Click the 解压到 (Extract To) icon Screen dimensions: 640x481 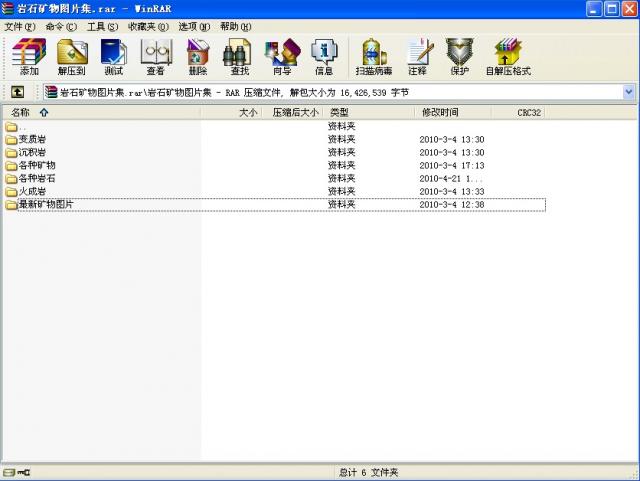[72, 57]
